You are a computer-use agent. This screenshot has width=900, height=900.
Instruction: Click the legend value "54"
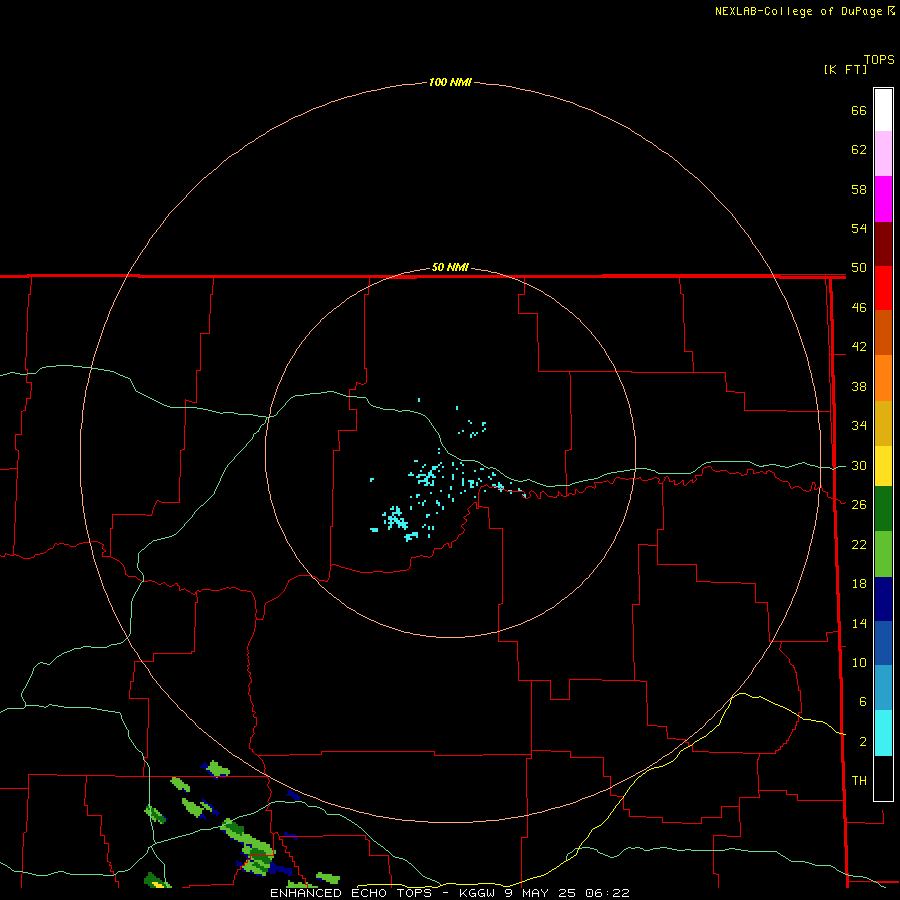(859, 229)
